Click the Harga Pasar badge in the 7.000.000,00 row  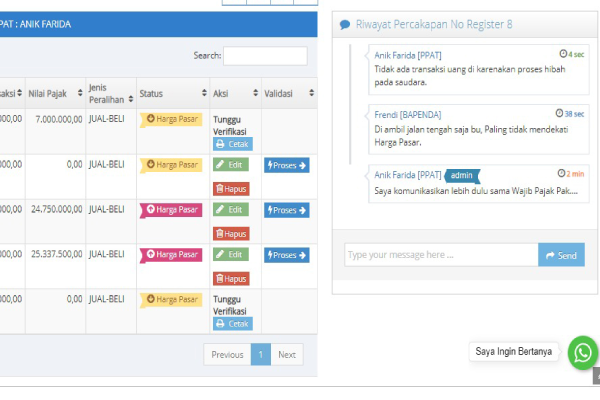click(171, 119)
